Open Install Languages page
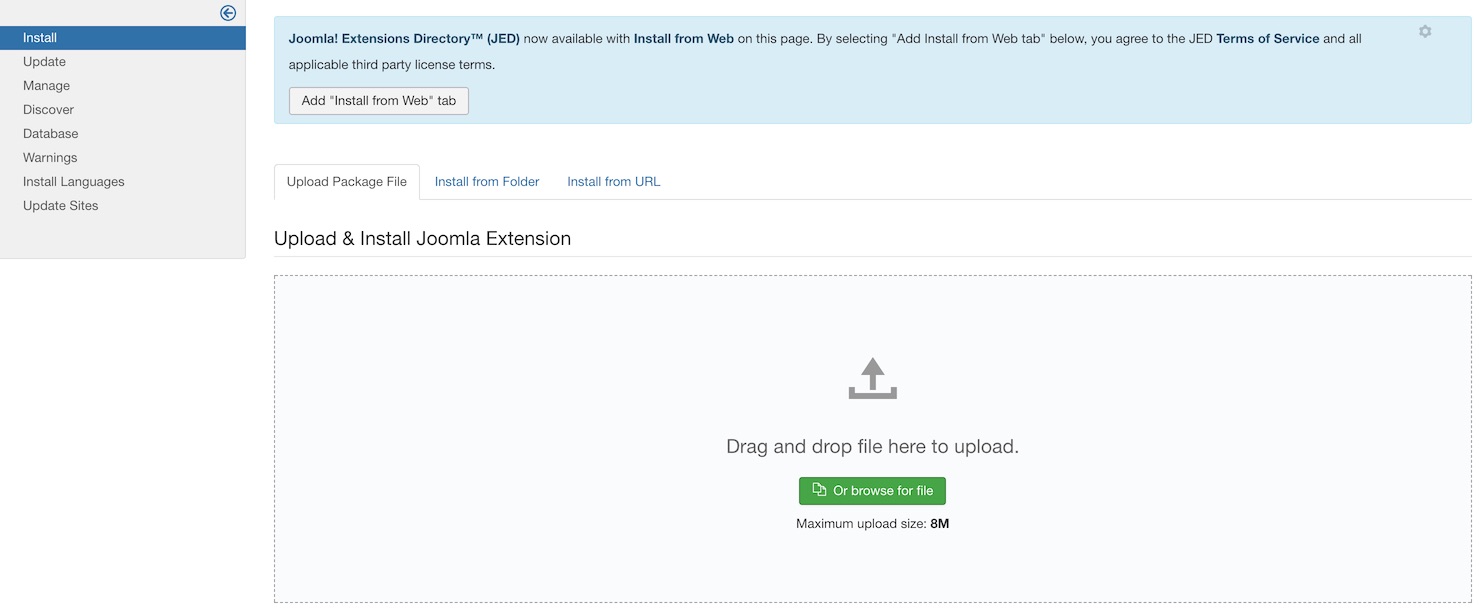The image size is (1479, 612). pyautogui.click(x=74, y=182)
